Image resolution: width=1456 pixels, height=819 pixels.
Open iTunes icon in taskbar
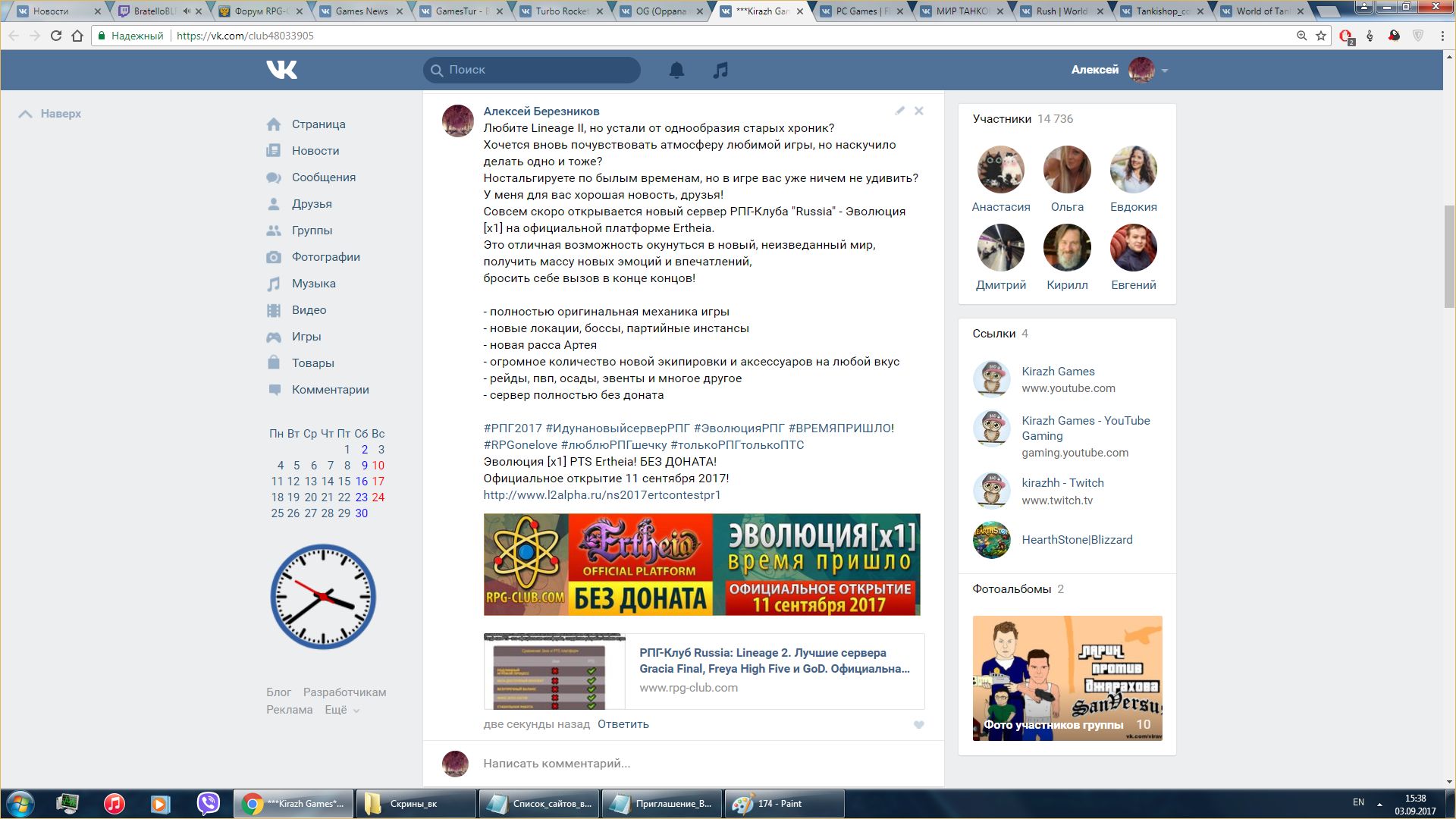[x=115, y=804]
